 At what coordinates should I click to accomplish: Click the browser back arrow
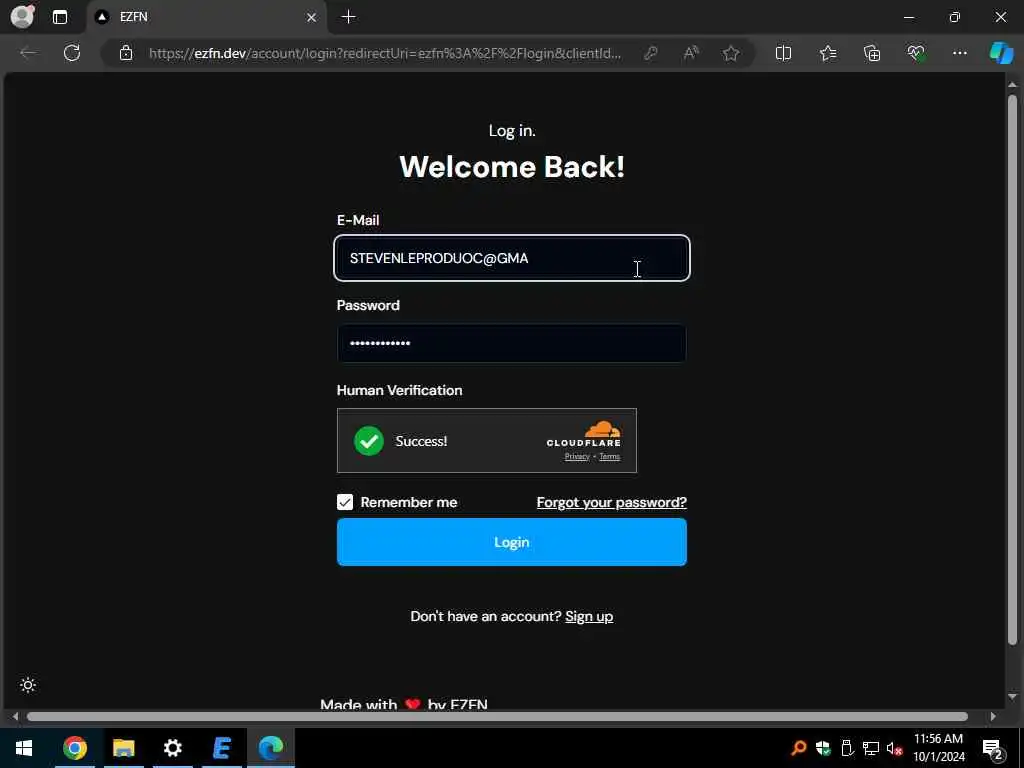pos(28,53)
